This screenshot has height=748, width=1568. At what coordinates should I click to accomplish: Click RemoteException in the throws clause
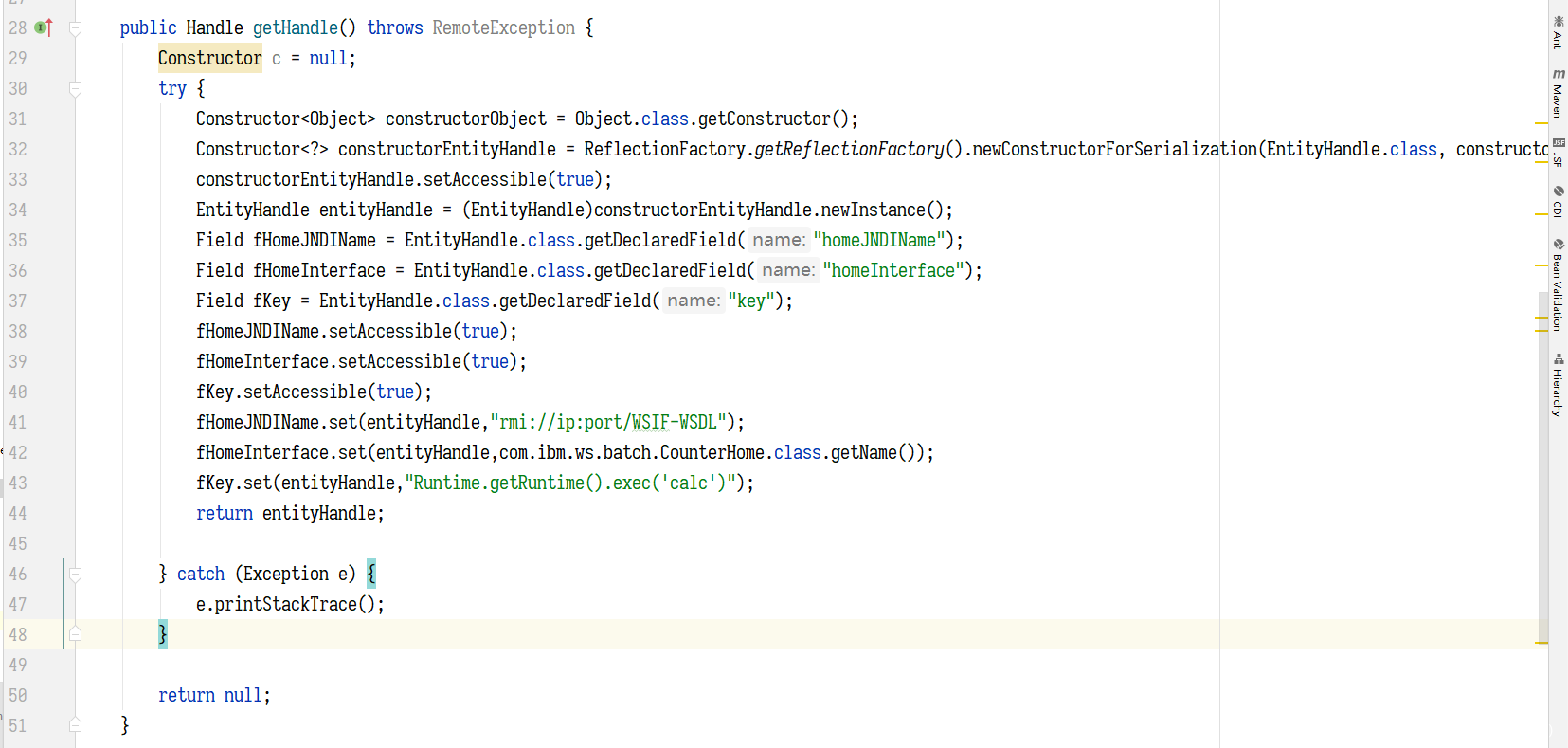(504, 27)
